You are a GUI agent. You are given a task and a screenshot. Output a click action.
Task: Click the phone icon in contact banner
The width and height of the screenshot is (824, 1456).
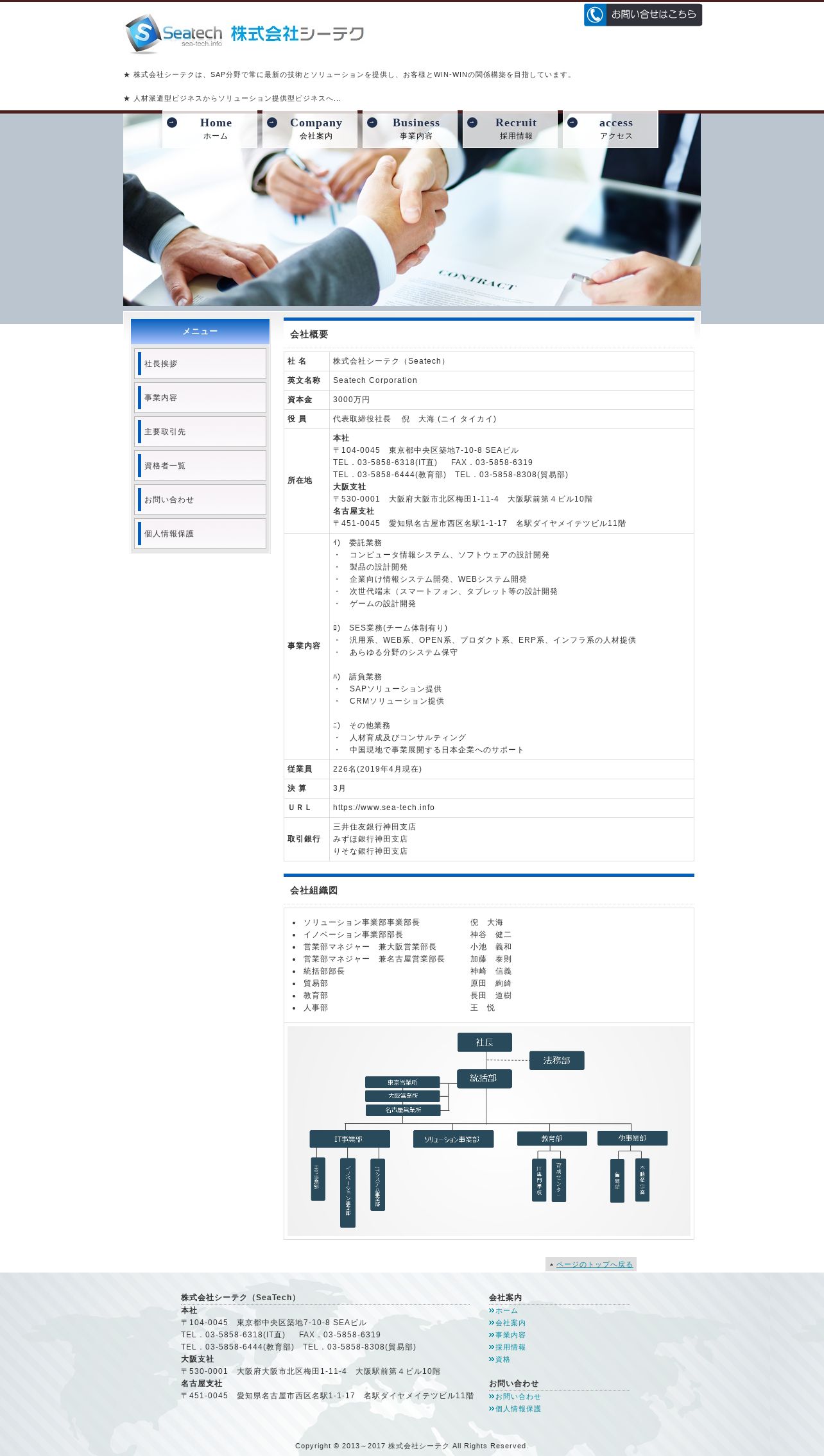pyautogui.click(x=595, y=15)
